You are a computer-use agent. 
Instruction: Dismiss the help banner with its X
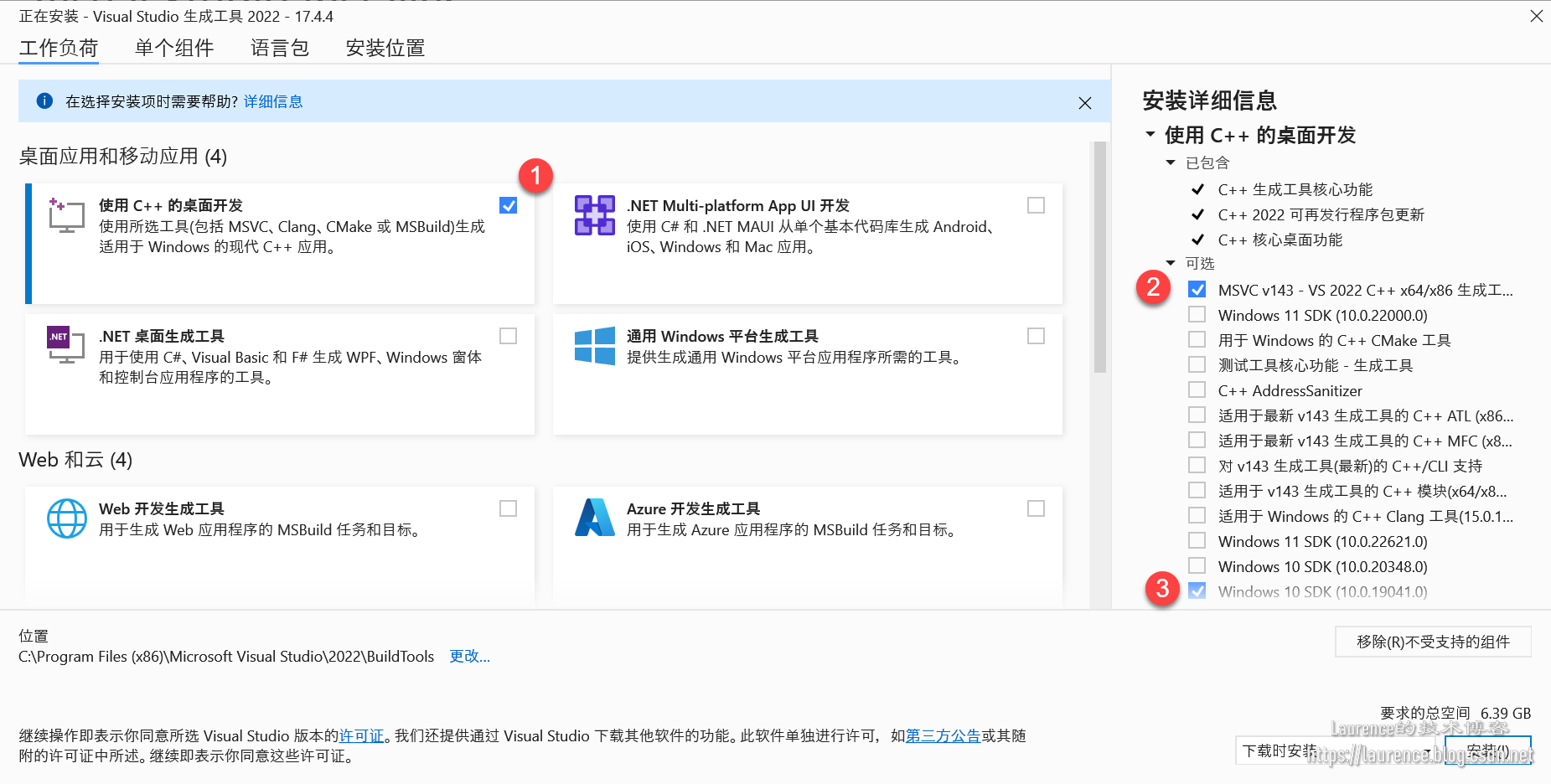1085,103
